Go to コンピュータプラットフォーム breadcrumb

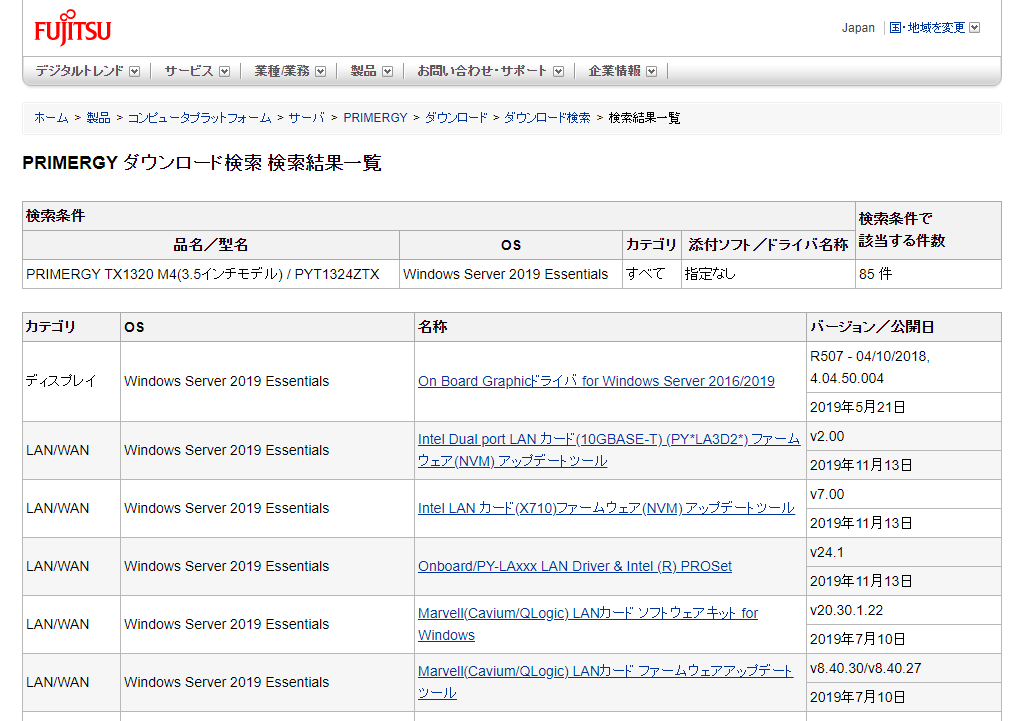(x=200, y=118)
